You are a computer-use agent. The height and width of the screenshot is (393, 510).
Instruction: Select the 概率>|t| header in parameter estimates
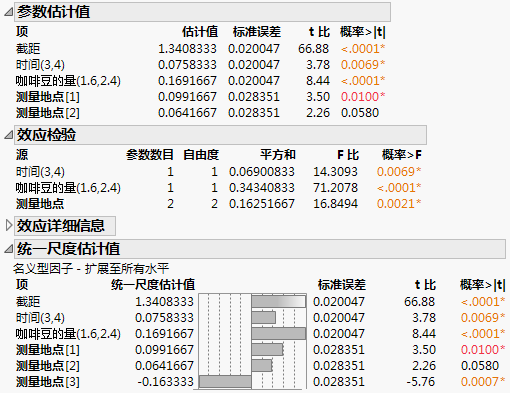[363, 32]
